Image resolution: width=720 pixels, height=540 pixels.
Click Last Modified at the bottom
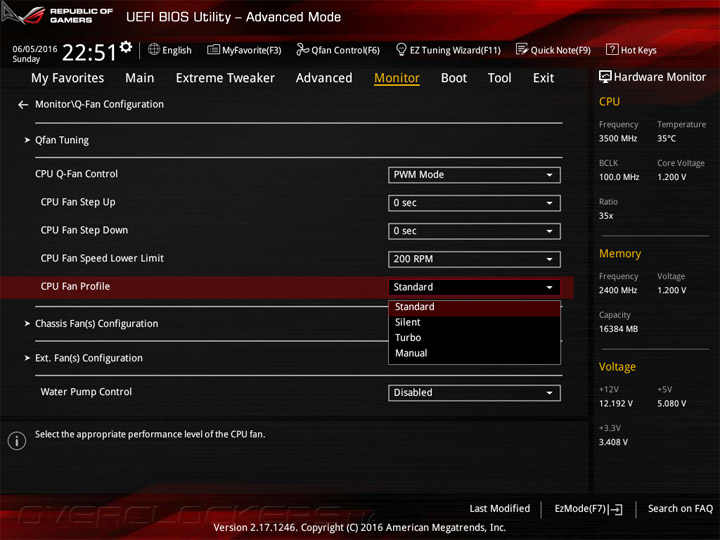pos(499,509)
